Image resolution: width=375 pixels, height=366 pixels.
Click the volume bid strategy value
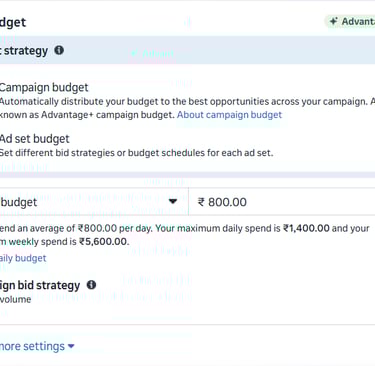15,299
